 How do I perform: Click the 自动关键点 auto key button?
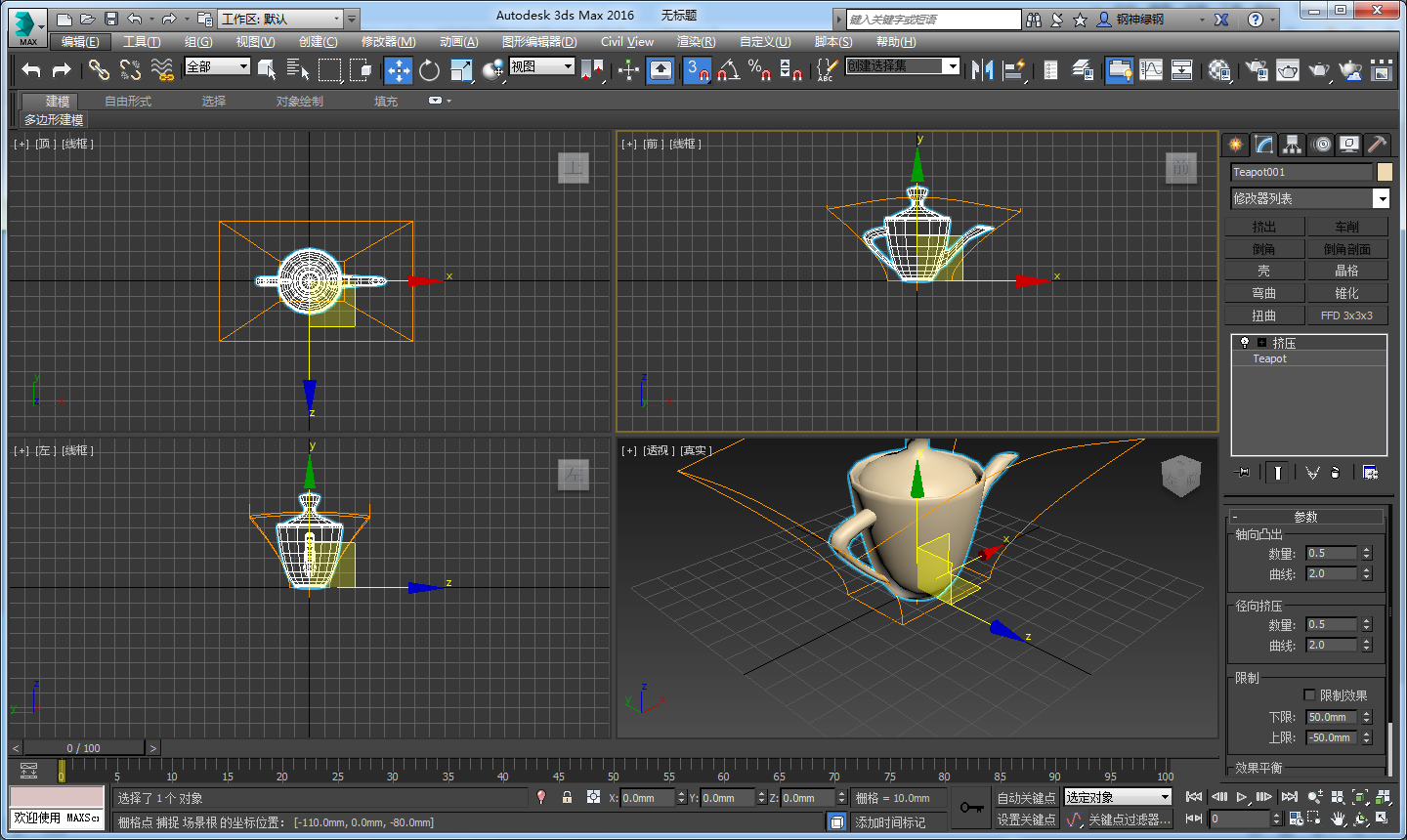(1026, 798)
